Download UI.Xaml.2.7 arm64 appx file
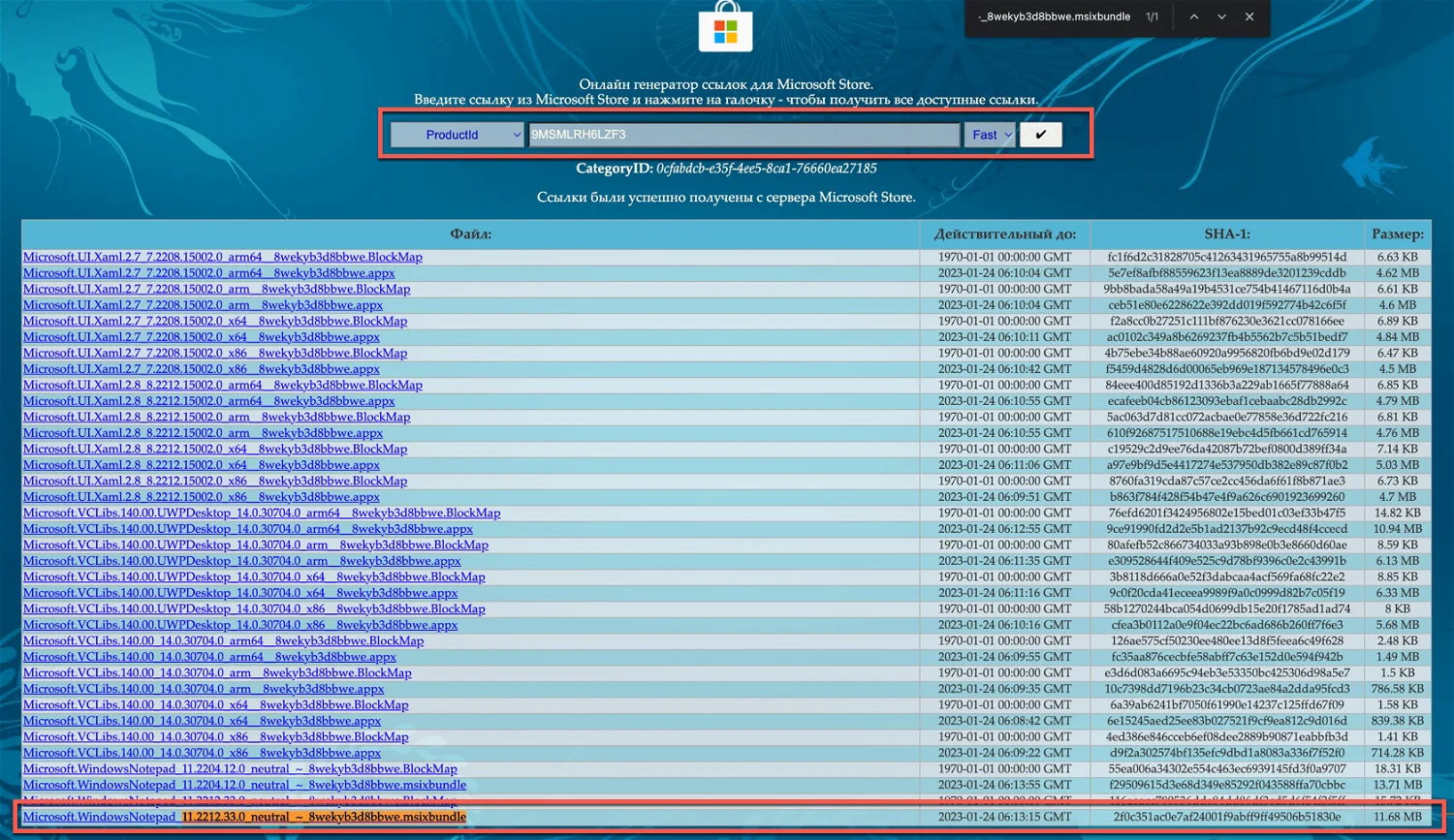This screenshot has width=1454, height=840. 208,273
